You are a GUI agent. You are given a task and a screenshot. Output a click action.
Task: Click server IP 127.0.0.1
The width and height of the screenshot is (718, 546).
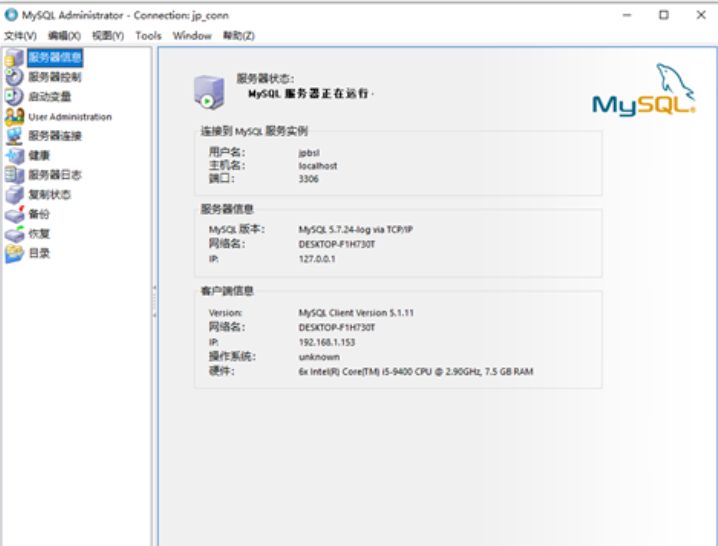point(317,259)
